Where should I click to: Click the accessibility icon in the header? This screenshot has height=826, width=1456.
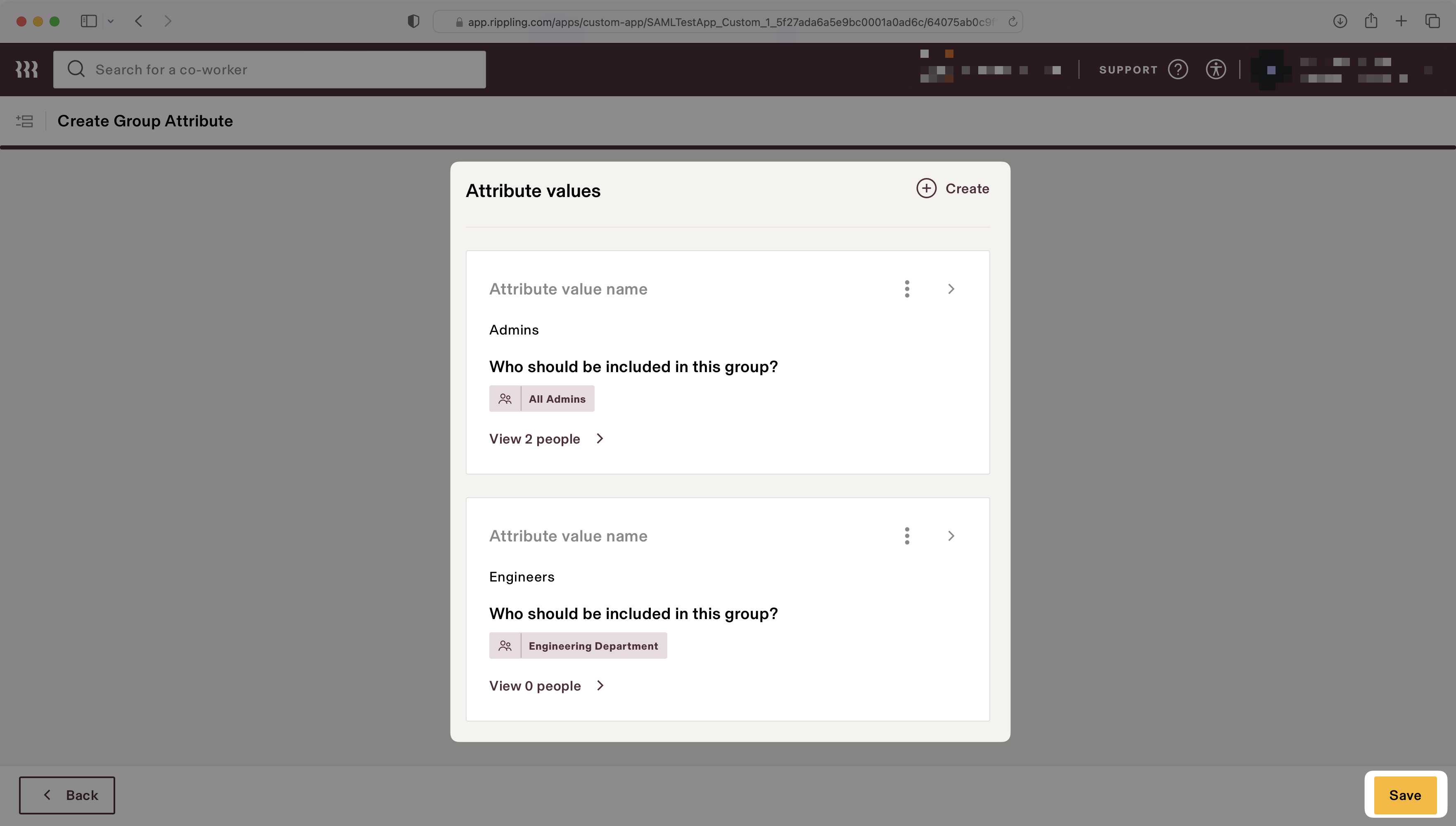[1216, 69]
